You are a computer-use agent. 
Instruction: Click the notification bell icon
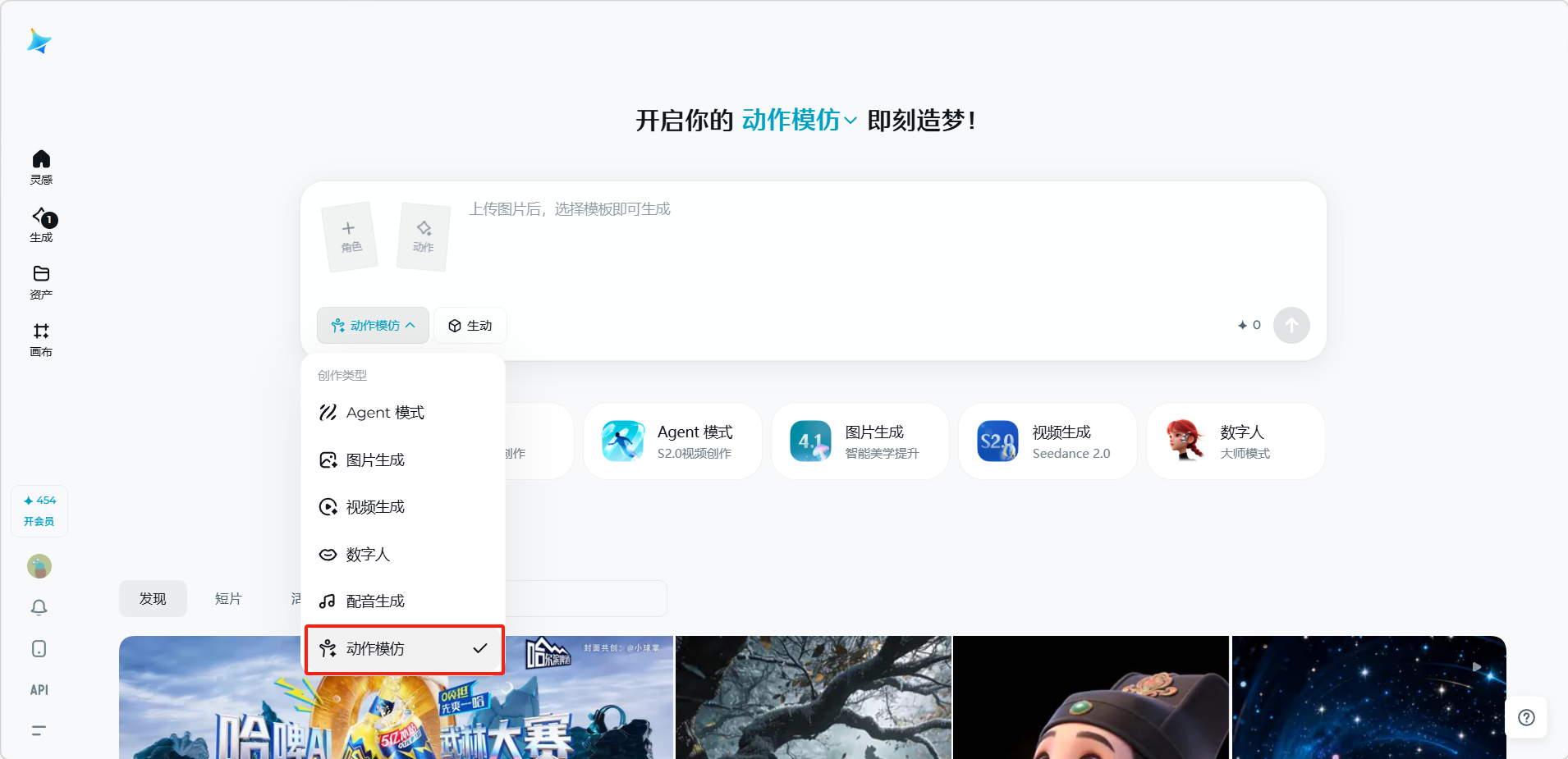(x=39, y=607)
